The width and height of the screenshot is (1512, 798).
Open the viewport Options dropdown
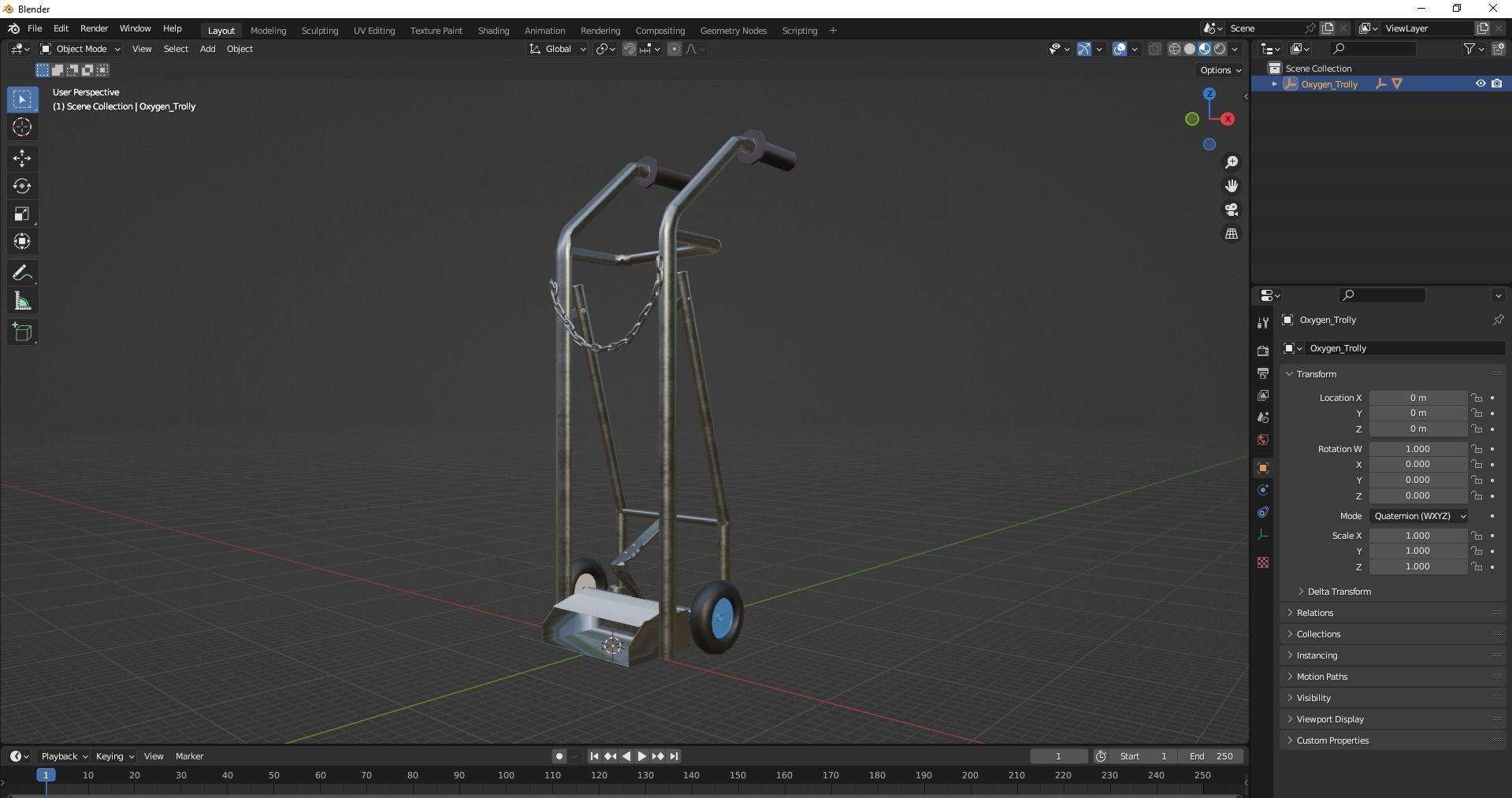click(1220, 70)
